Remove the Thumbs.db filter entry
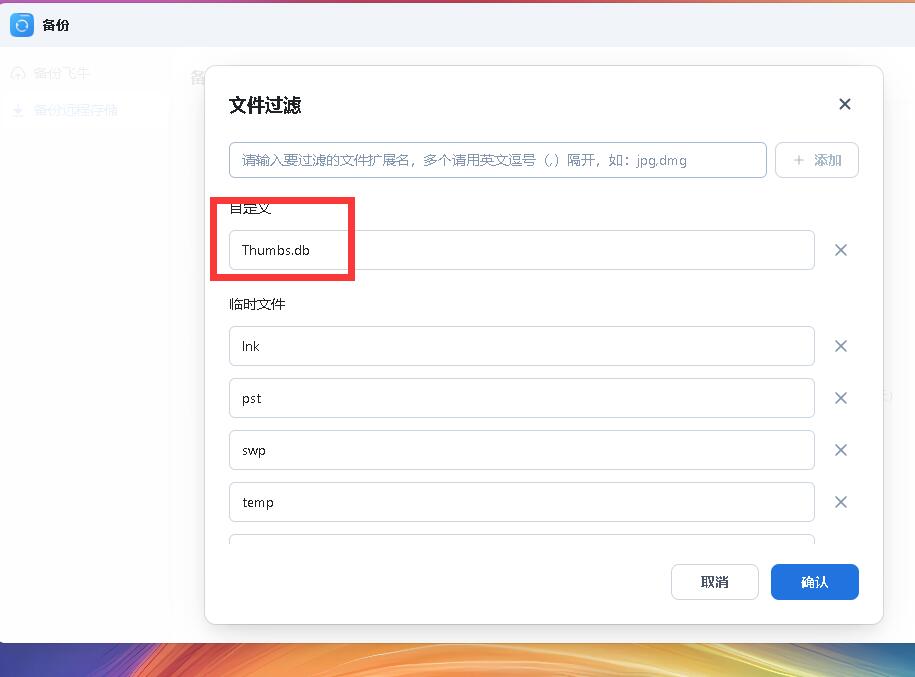Image resolution: width=915 pixels, height=677 pixels. point(841,250)
